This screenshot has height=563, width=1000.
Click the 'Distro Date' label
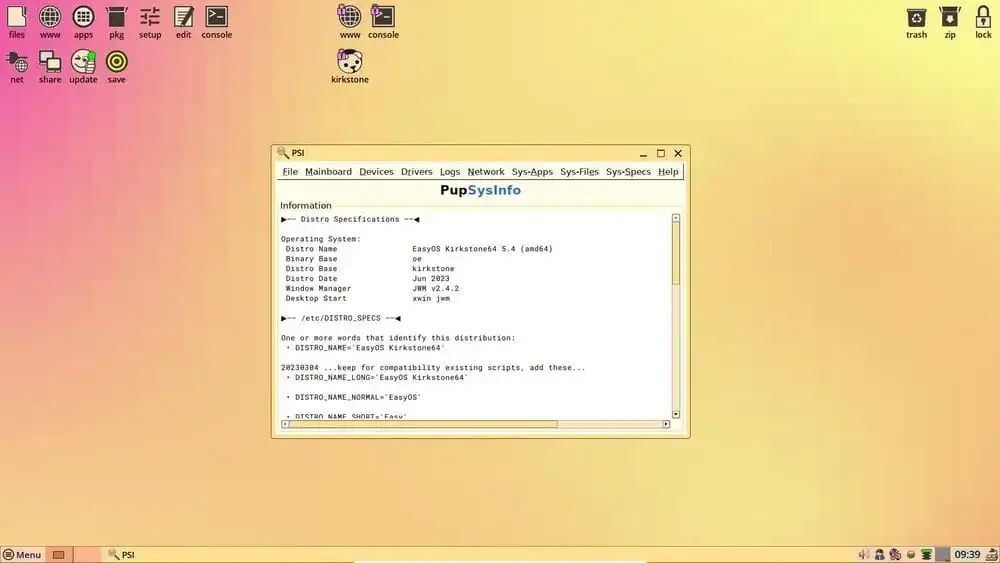click(x=311, y=279)
